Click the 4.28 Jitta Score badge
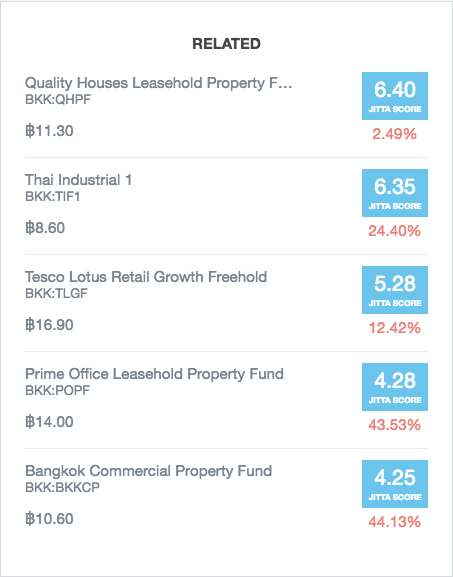 click(395, 387)
